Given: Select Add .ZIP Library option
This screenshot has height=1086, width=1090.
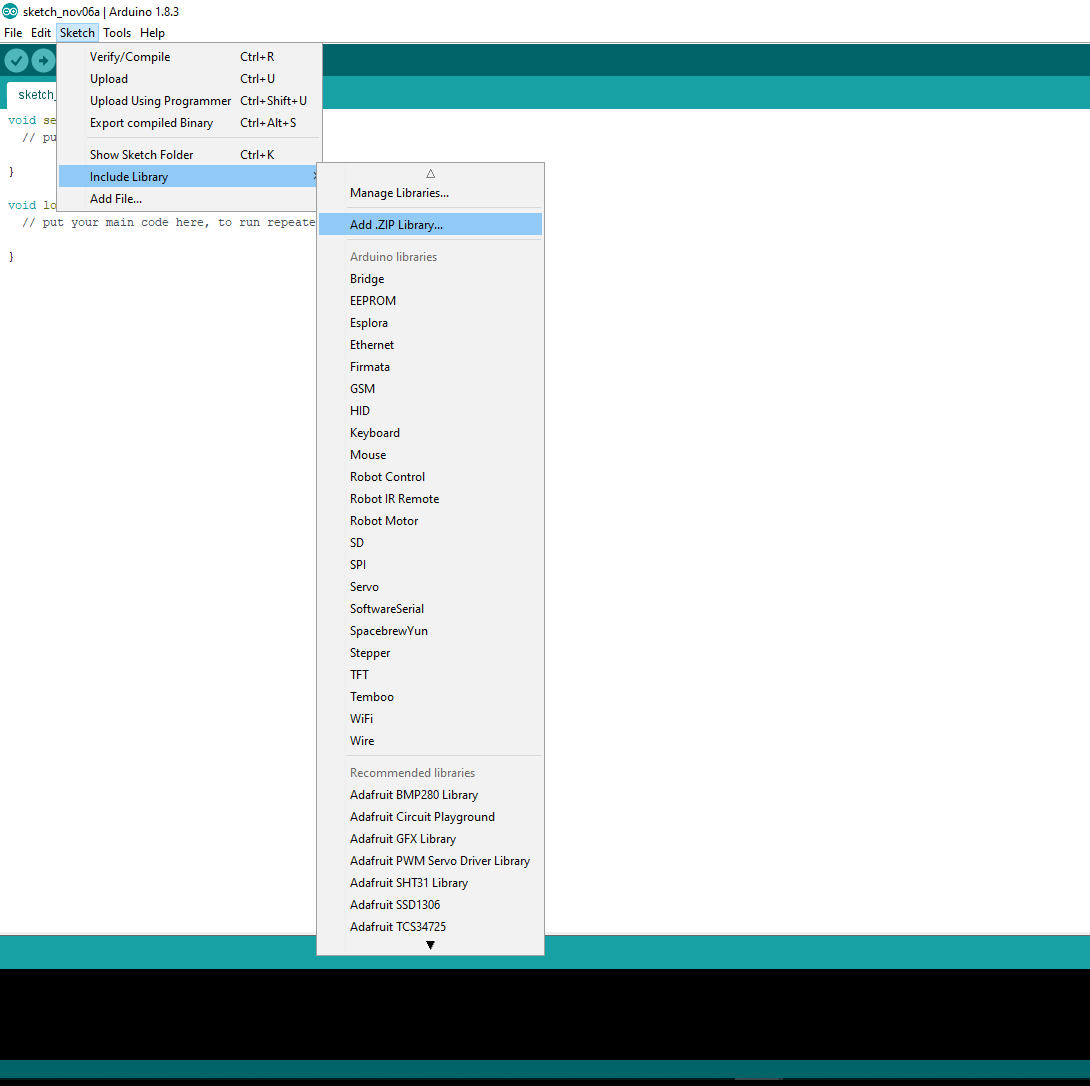Looking at the screenshot, I should [396, 225].
